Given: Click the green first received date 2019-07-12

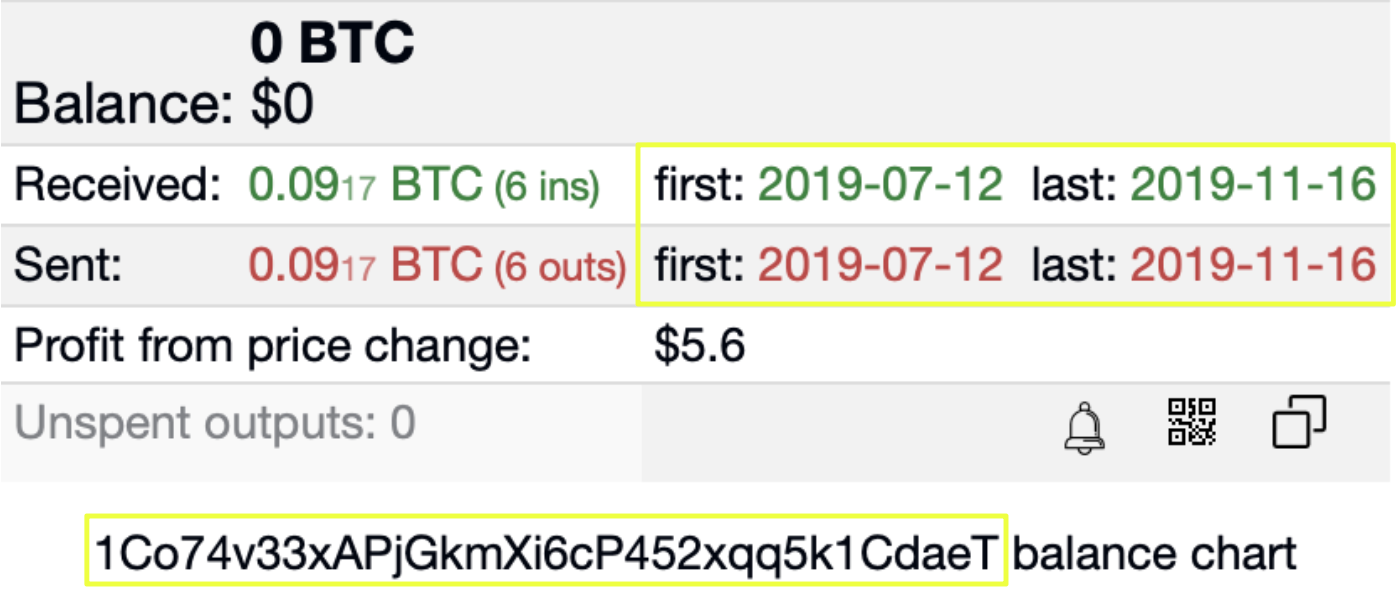Looking at the screenshot, I should point(880,185).
